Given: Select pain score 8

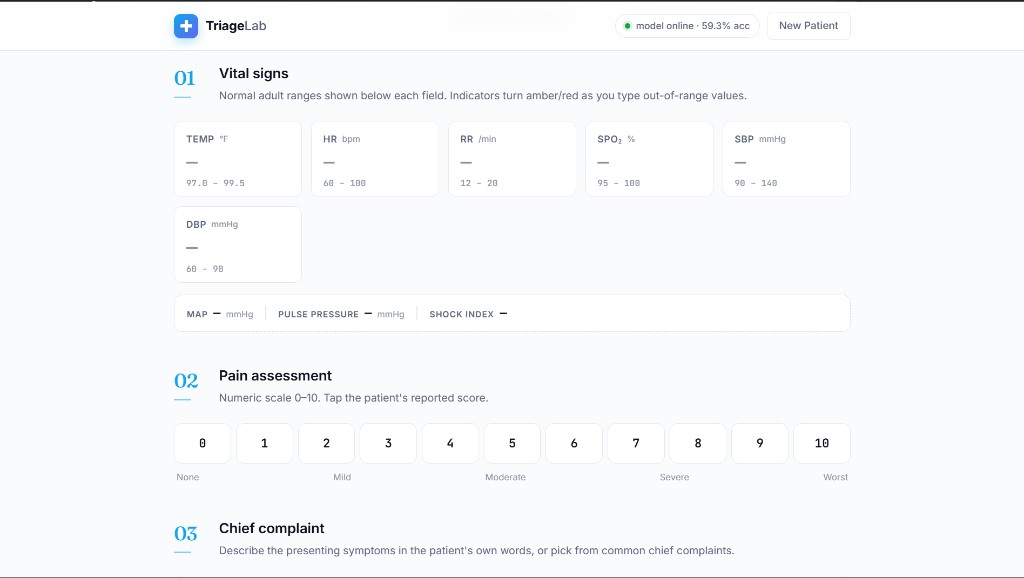Looking at the screenshot, I should coord(697,443).
